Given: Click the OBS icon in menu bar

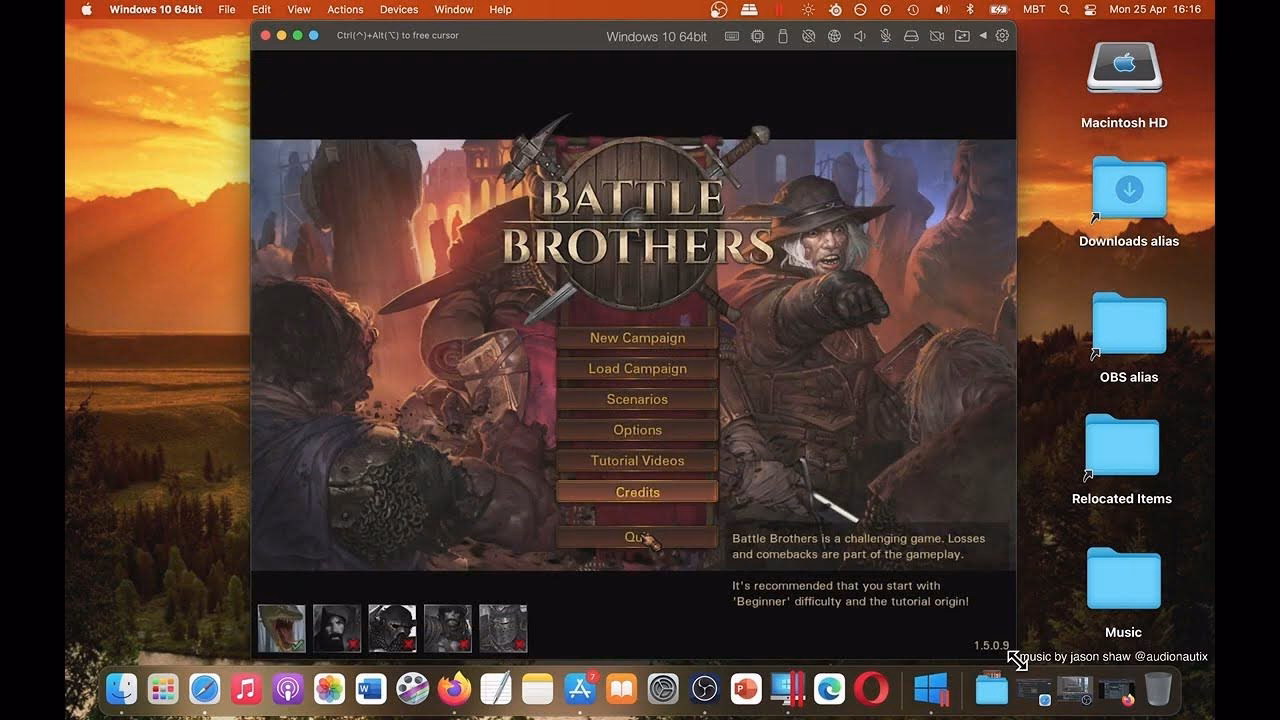Looking at the screenshot, I should click(x=719, y=9).
